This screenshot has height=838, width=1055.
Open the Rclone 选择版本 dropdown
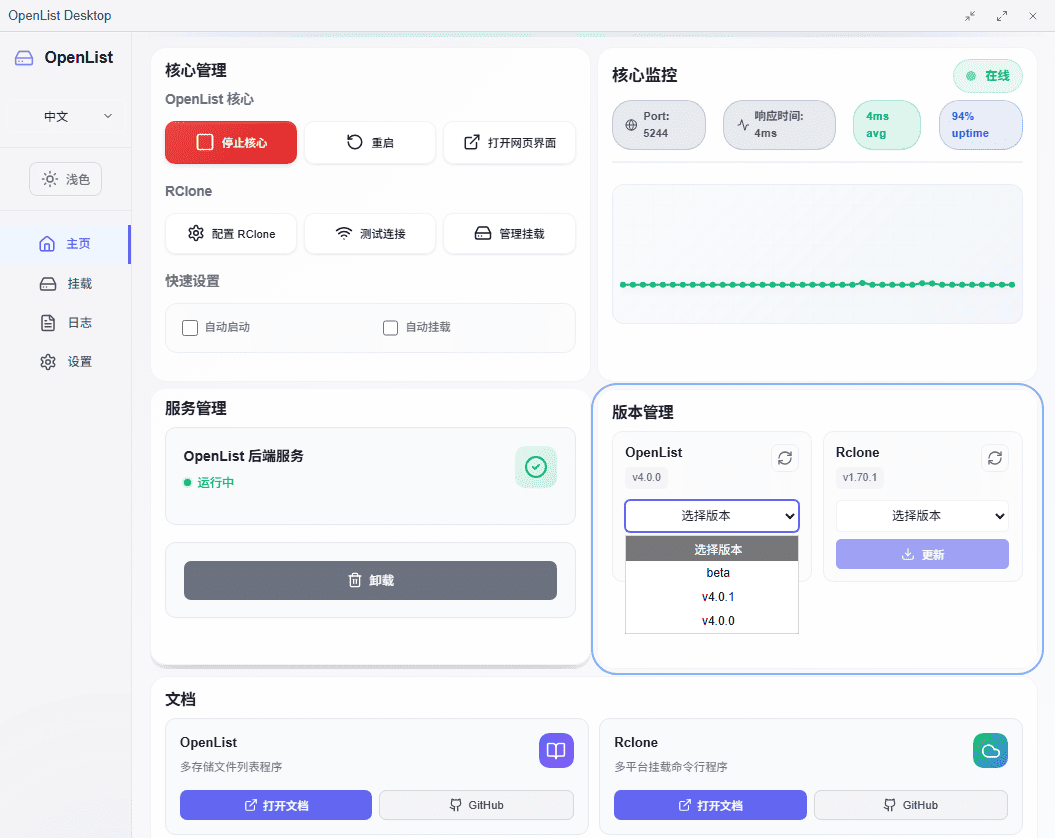[x=922, y=515]
